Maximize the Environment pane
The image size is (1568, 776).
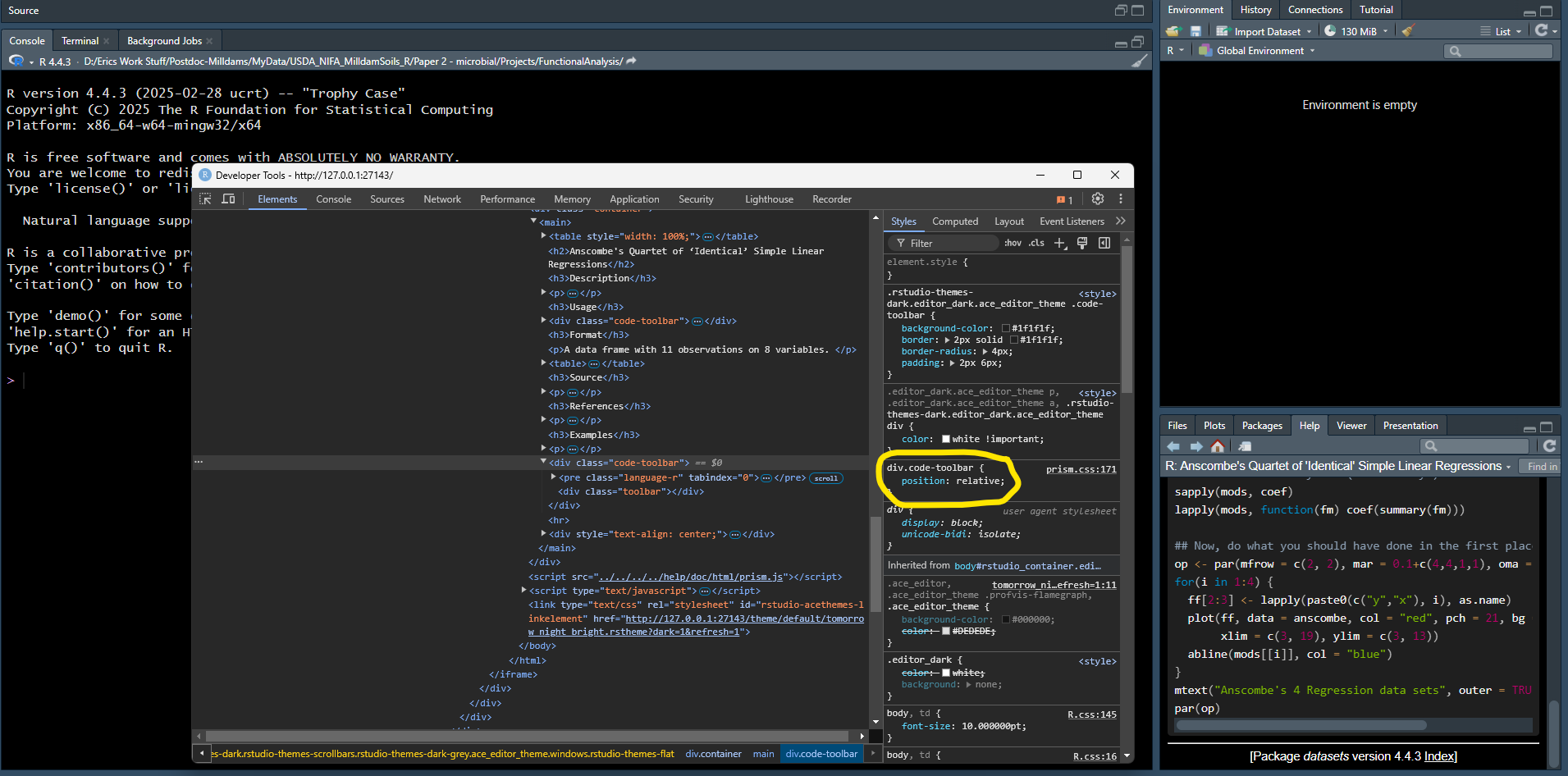1547,11
